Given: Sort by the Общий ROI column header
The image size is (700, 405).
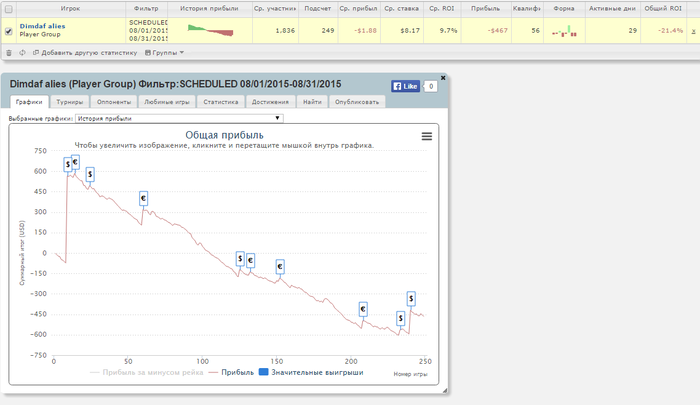Looking at the screenshot, I should point(663,8).
